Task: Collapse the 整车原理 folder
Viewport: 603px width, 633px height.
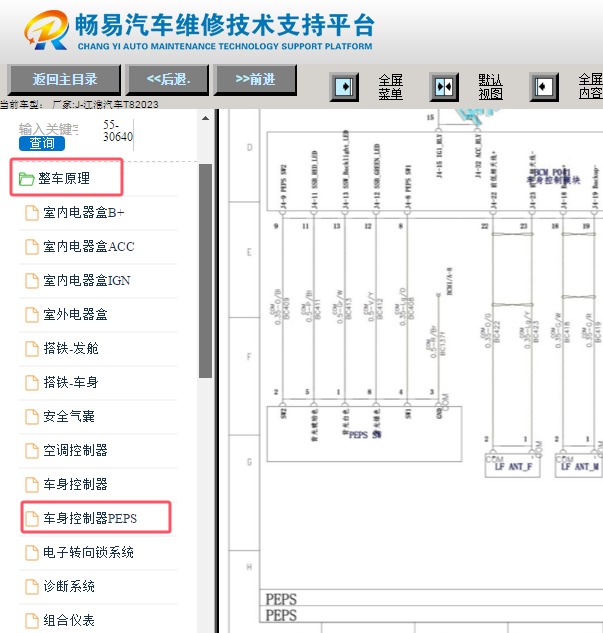Action: (66, 178)
